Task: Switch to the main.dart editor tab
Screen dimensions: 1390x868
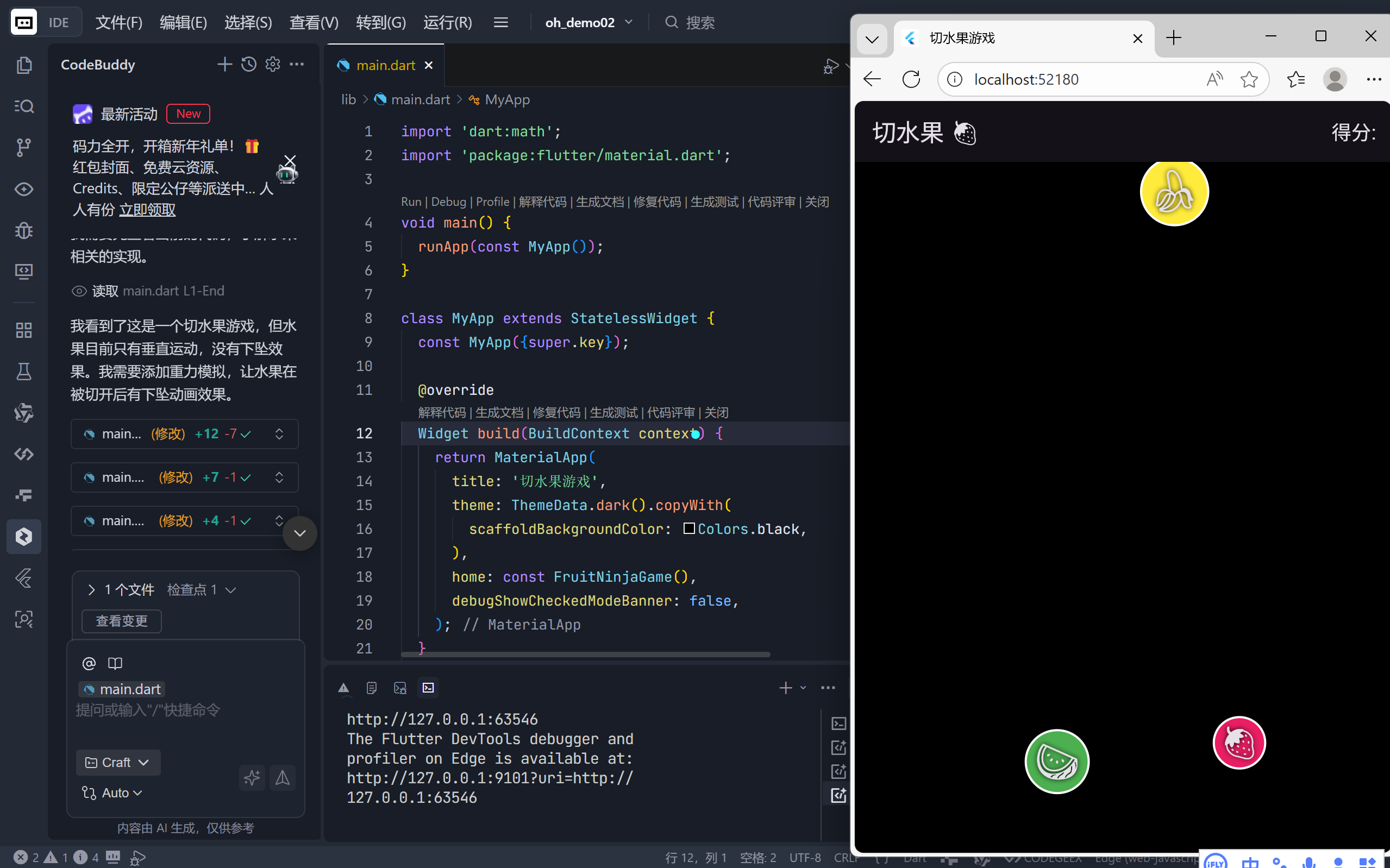Action: pos(385,65)
